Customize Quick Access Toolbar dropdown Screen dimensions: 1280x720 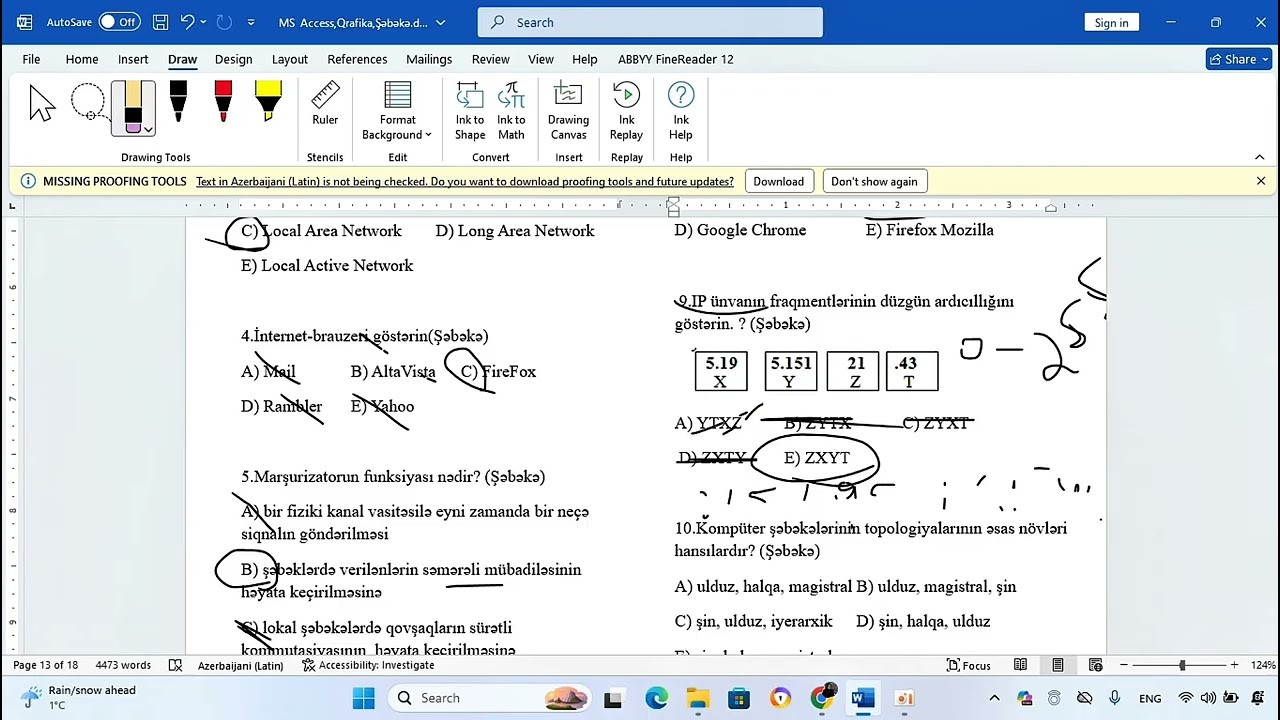[251, 22]
